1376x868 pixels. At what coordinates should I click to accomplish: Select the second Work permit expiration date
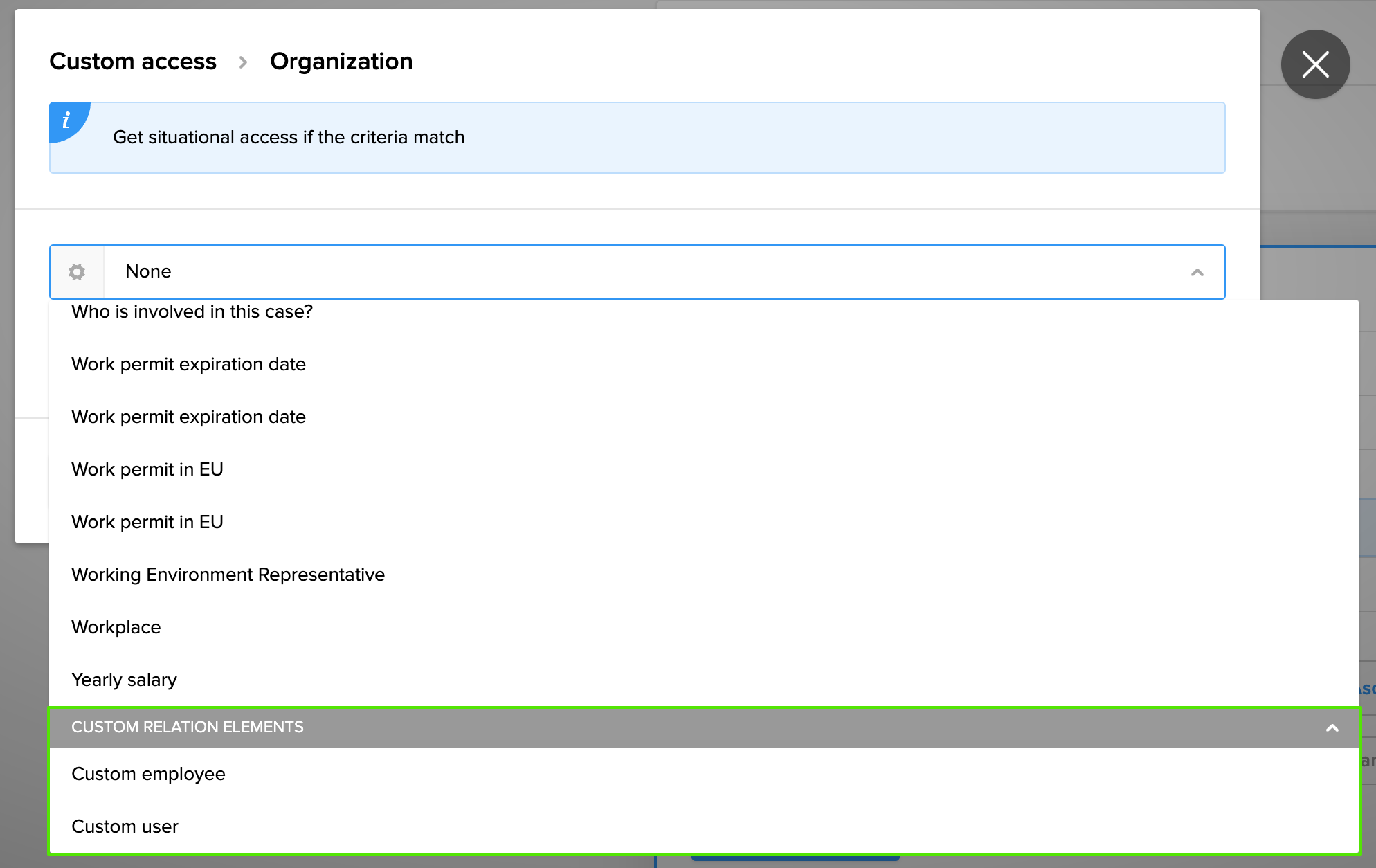tap(188, 417)
